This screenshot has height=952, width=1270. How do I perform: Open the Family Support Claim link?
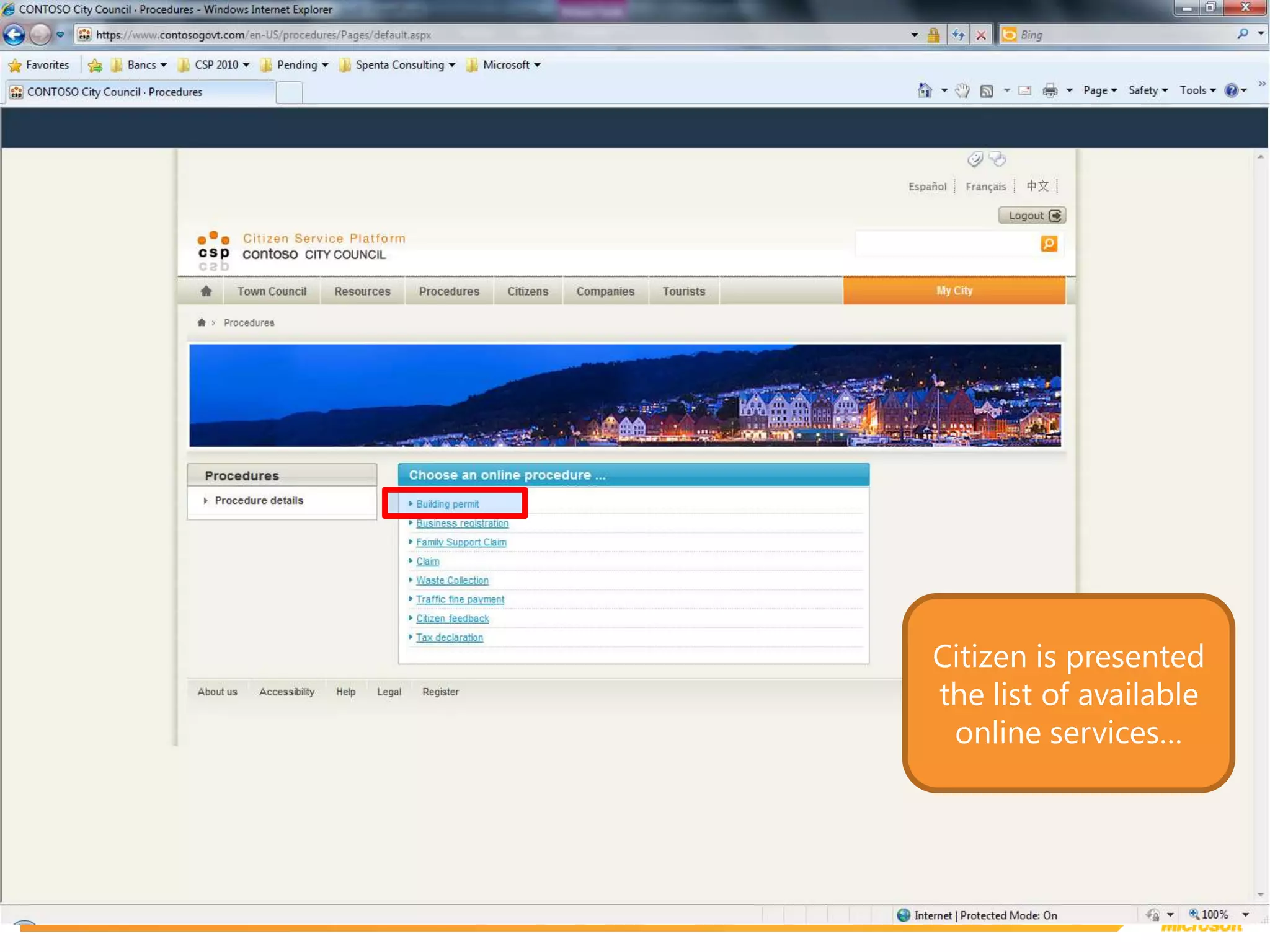pyautogui.click(x=461, y=542)
